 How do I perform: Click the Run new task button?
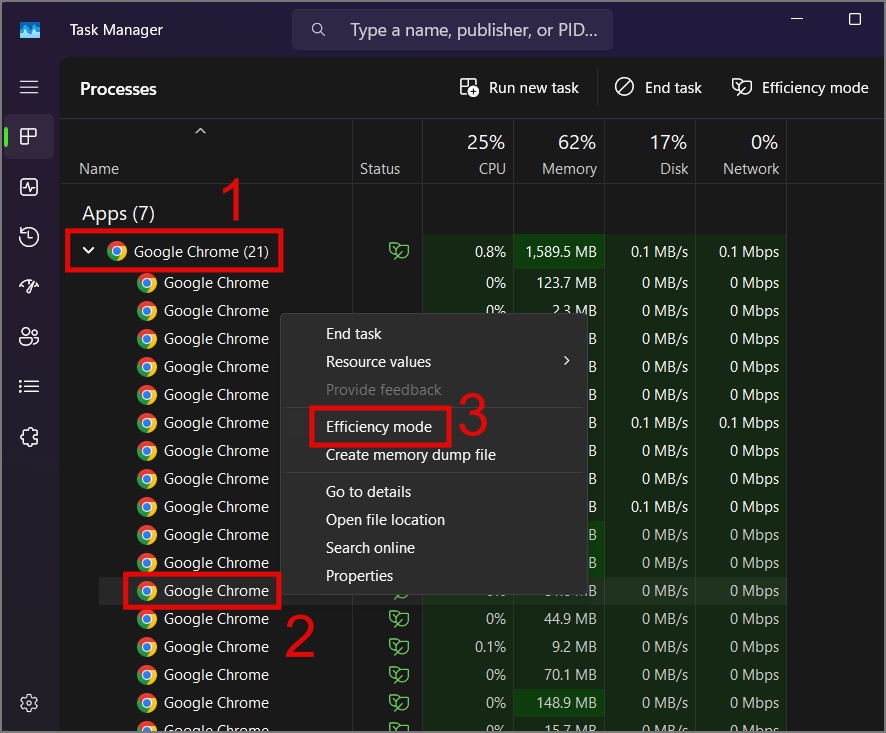(x=519, y=88)
